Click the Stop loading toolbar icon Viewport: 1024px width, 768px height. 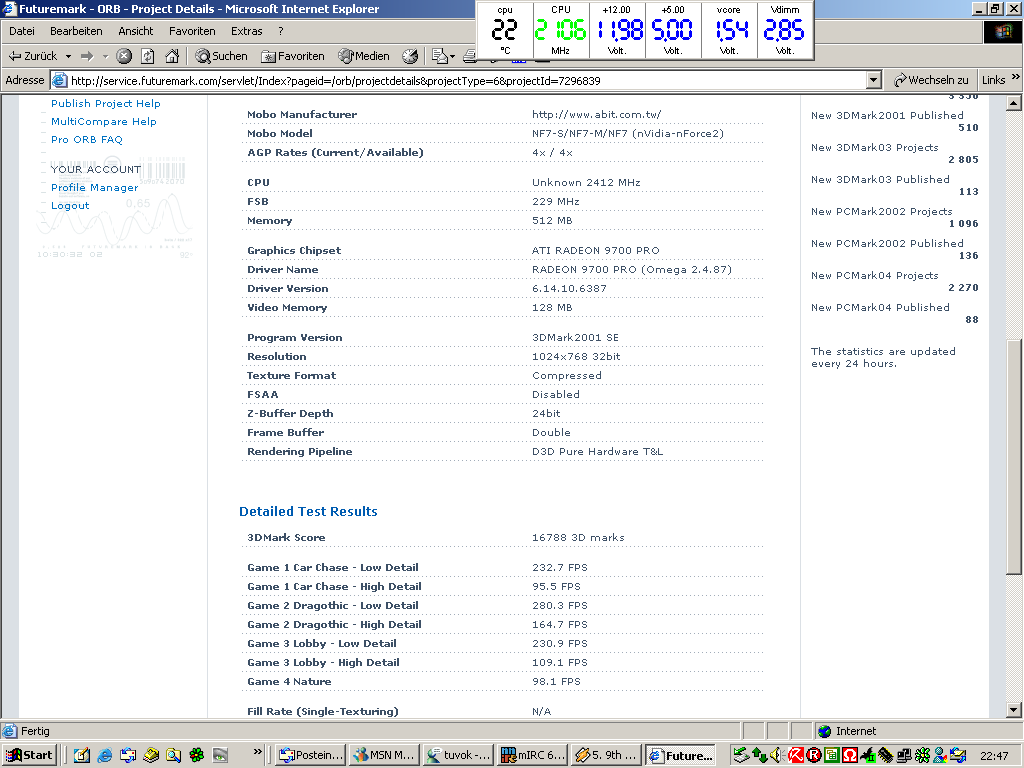(x=124, y=56)
